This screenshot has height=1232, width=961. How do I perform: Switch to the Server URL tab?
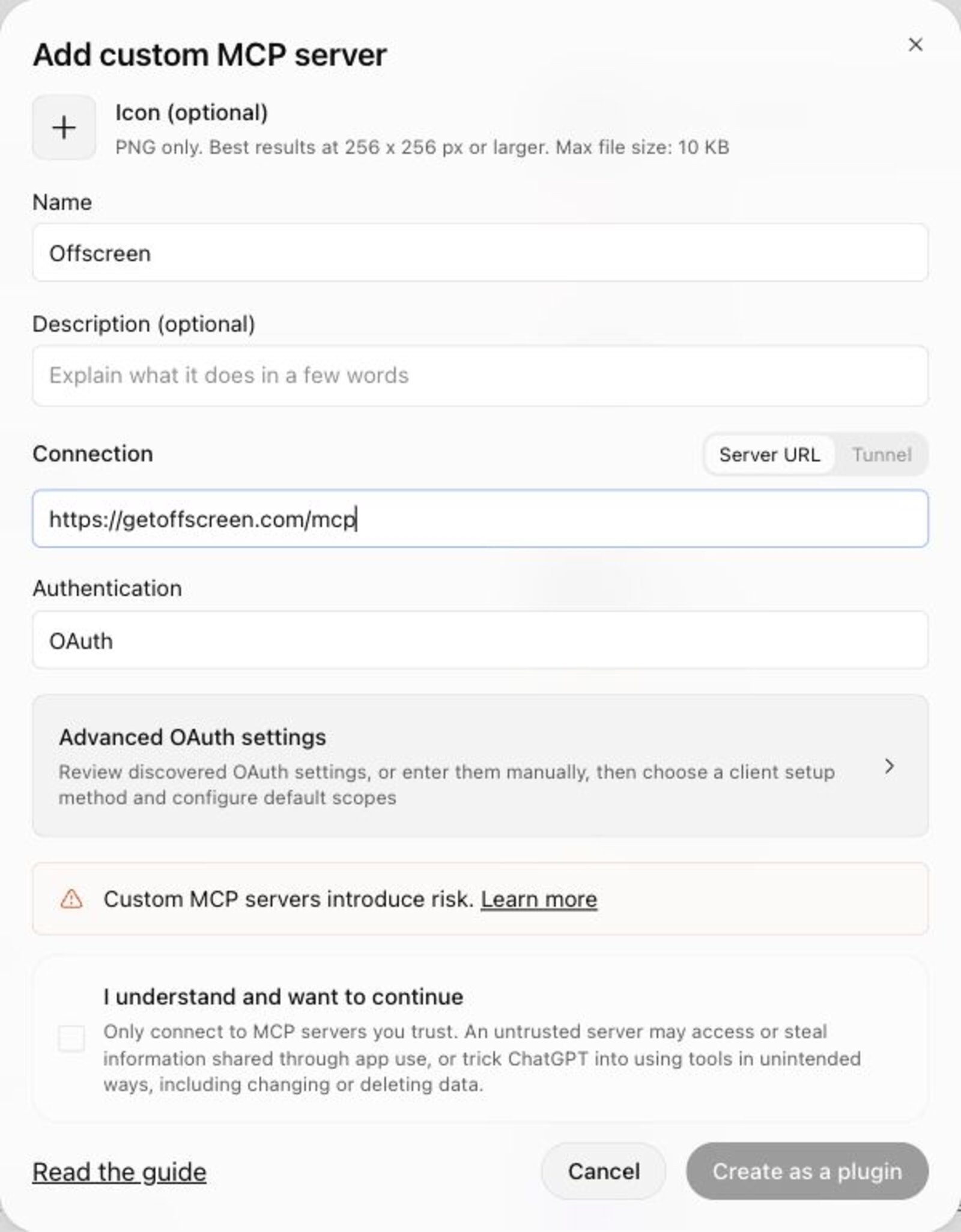[x=769, y=455]
